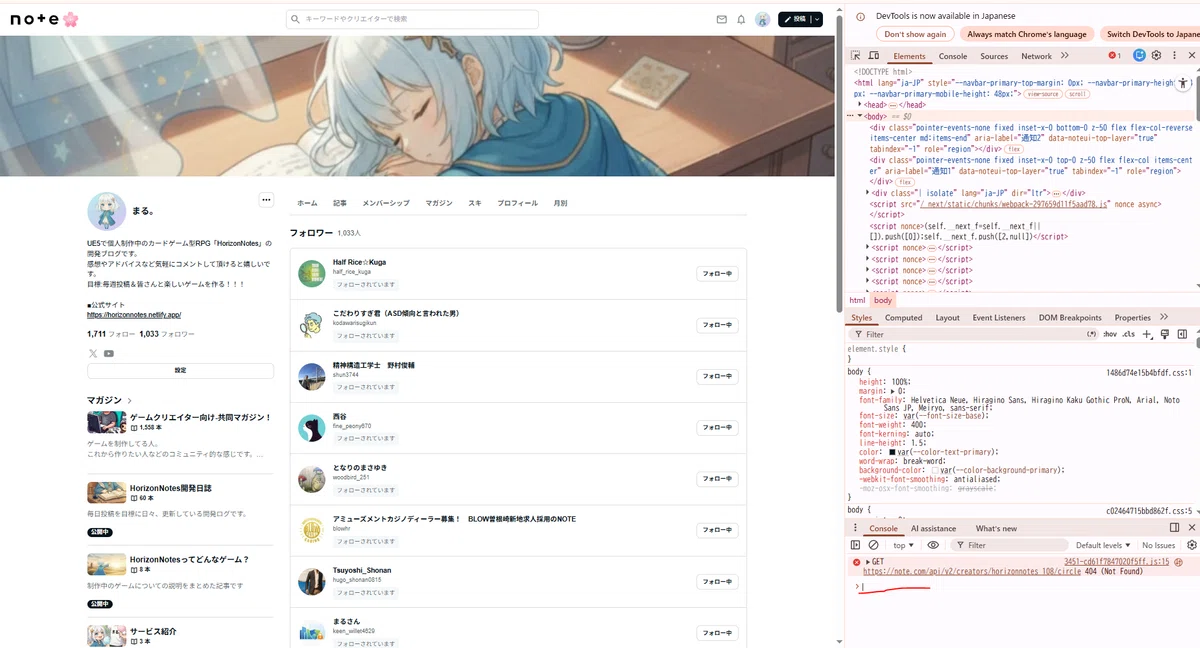The image size is (1200, 648).
Task: Toggle the Styles filter regex button
Action: (x=1092, y=334)
